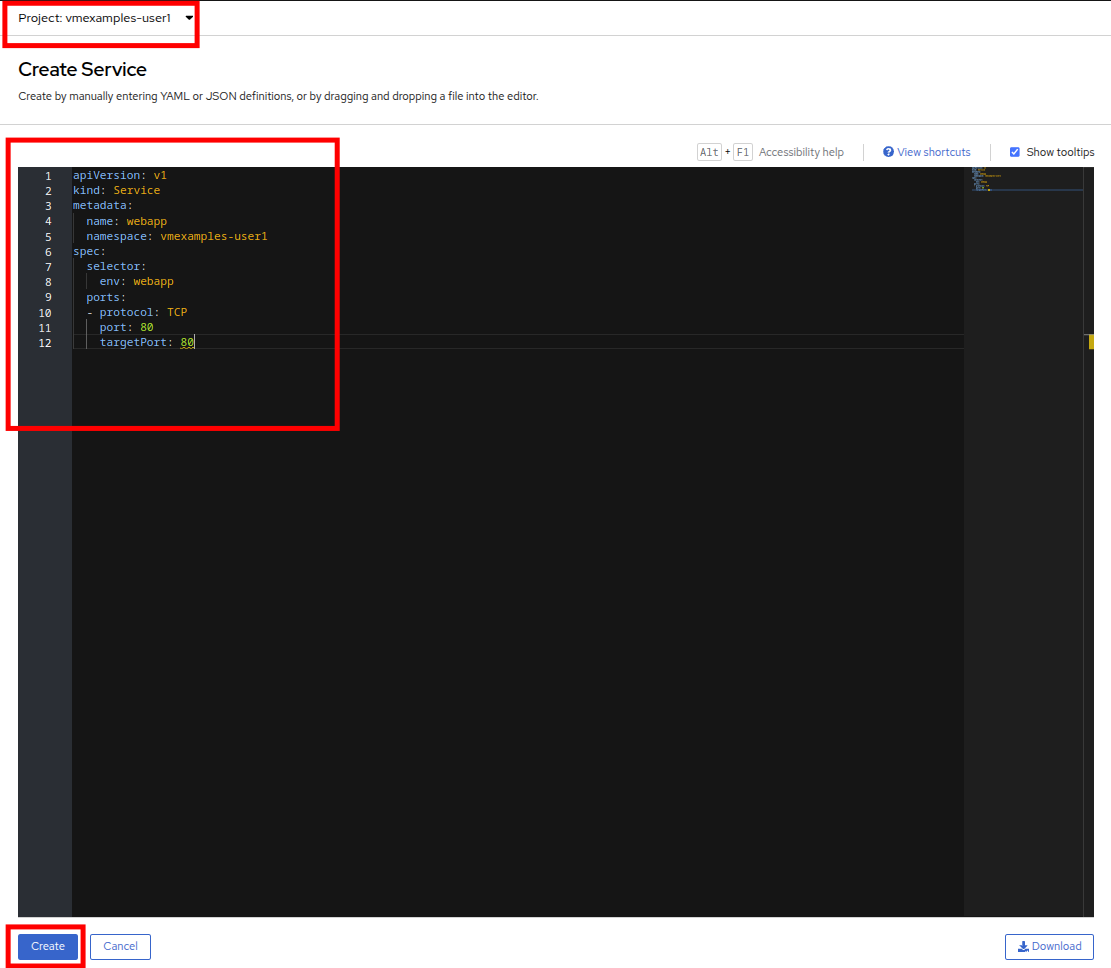The image size is (1111, 968).
Task: Click the 'selector:' key on line 7
Action: pos(116,267)
